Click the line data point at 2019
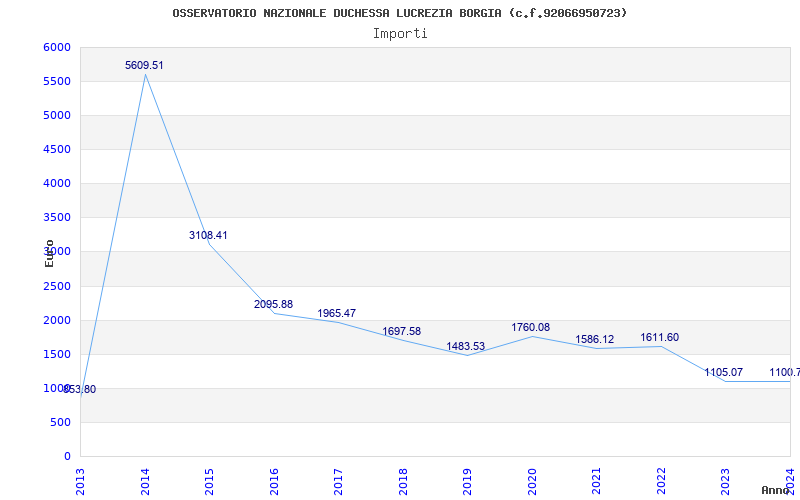Viewport: 800px width, 500px height. point(467,355)
